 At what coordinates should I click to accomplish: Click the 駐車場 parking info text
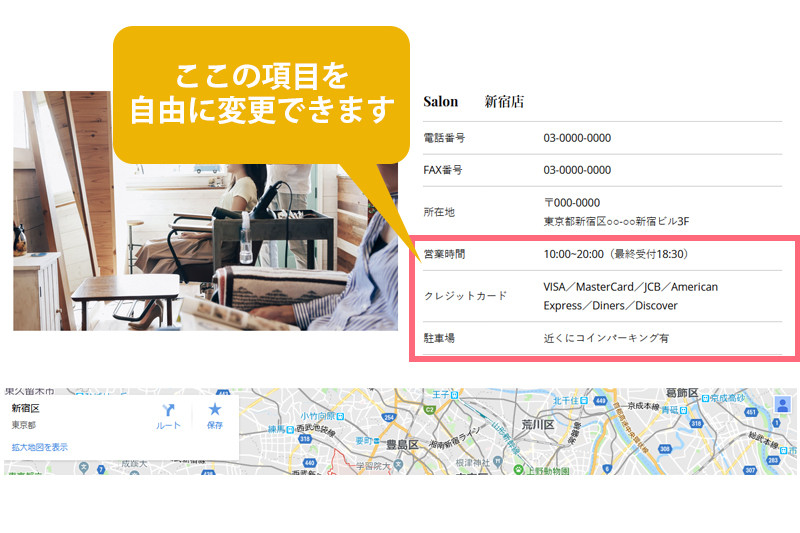pyautogui.click(x=606, y=338)
